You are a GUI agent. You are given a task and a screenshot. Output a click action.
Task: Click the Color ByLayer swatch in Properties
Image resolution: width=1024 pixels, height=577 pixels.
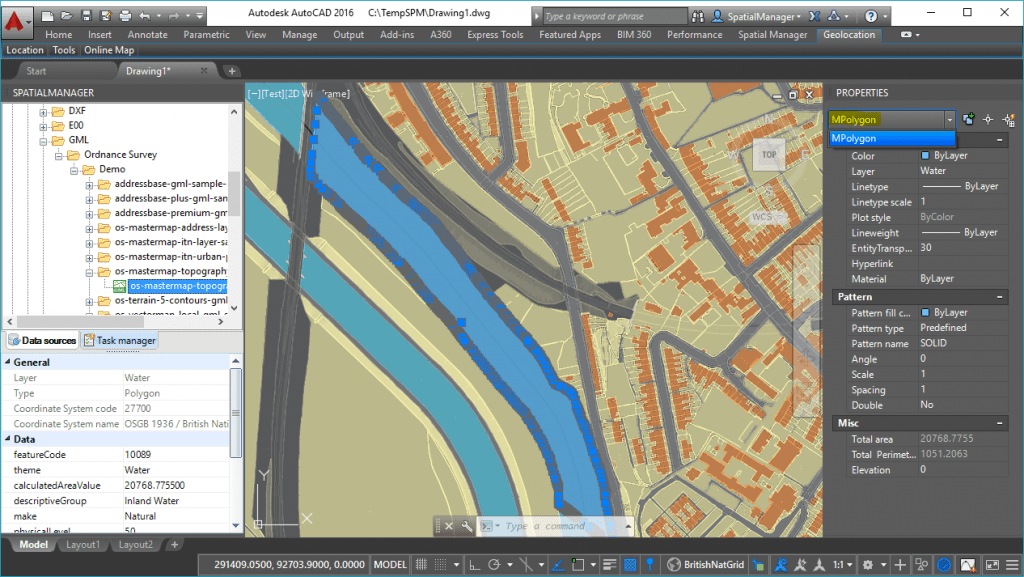pyautogui.click(x=924, y=156)
